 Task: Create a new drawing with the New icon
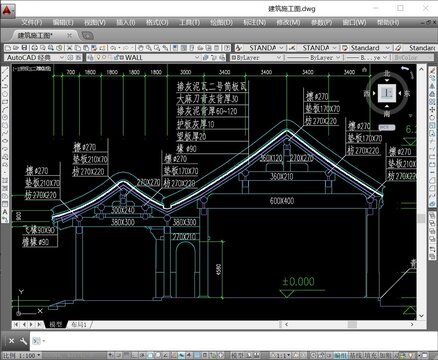(x=8, y=48)
